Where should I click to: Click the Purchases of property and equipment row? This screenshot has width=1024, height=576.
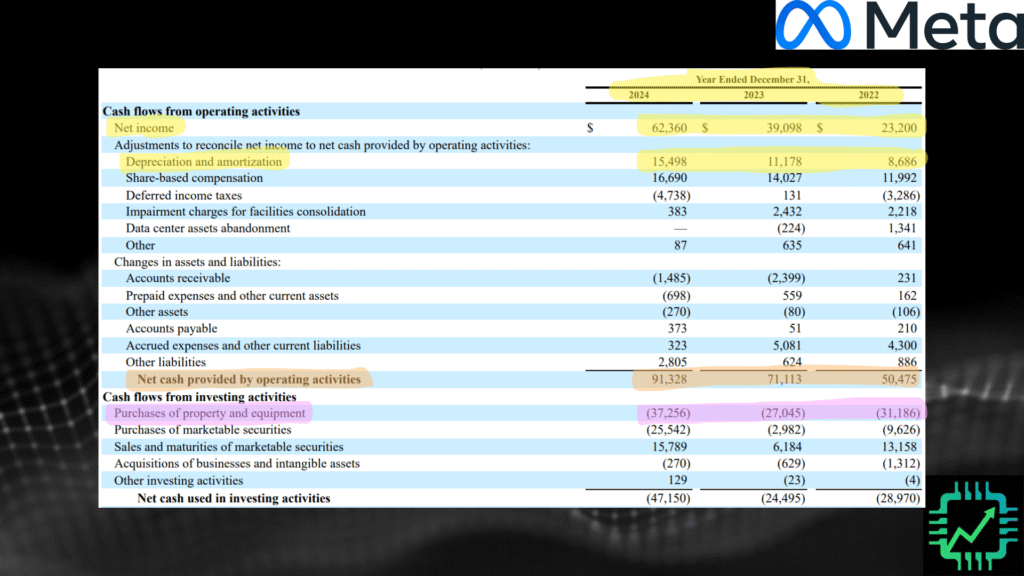tap(208, 412)
